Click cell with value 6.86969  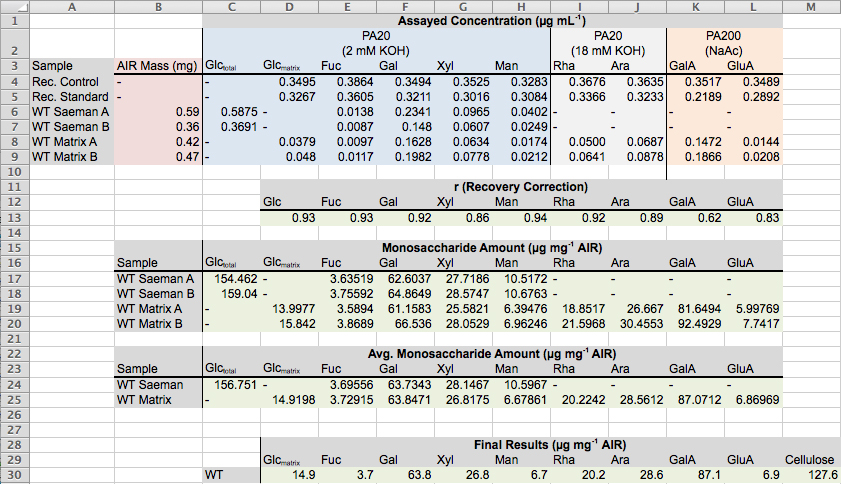(x=754, y=400)
